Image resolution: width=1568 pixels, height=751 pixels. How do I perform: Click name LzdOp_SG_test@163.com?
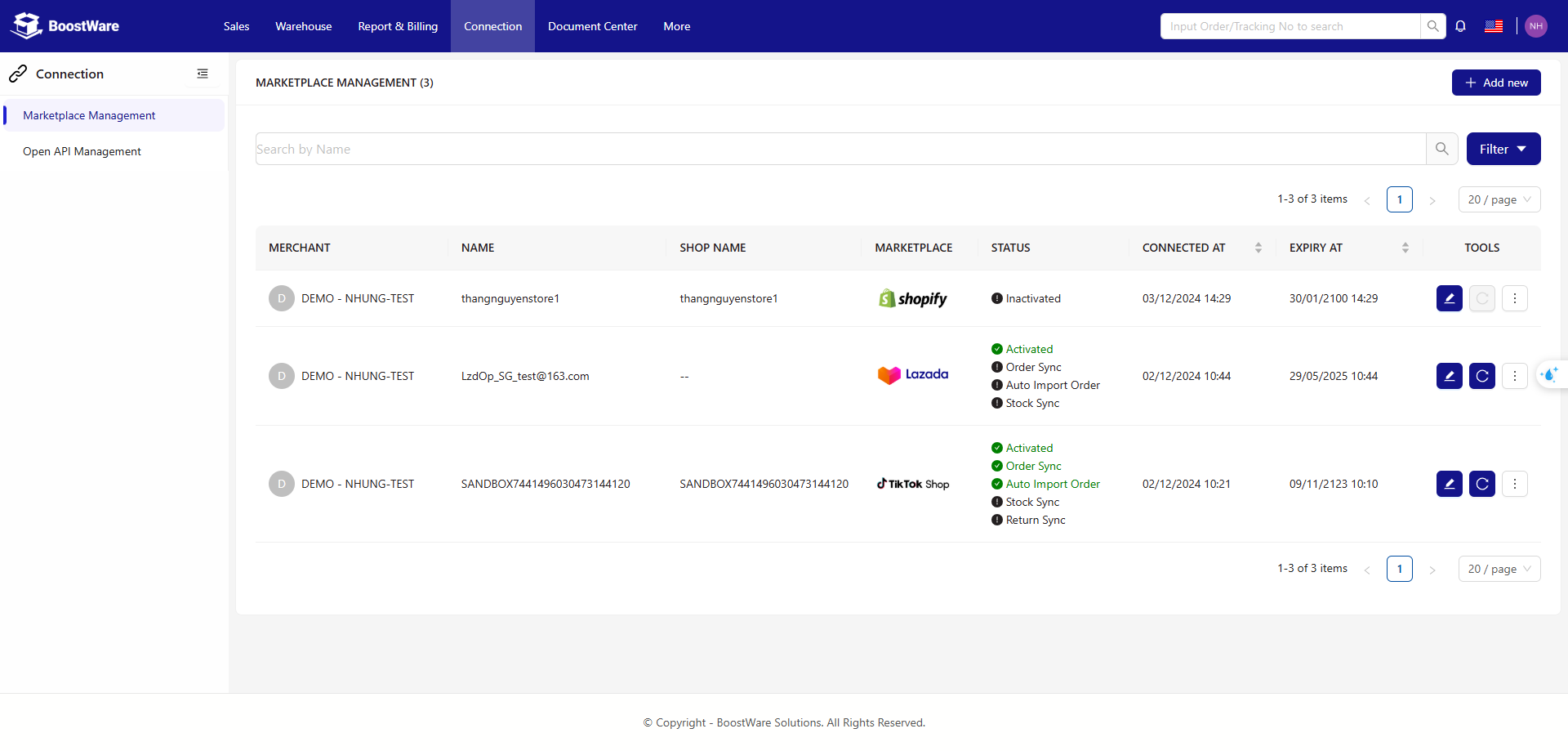tap(525, 376)
